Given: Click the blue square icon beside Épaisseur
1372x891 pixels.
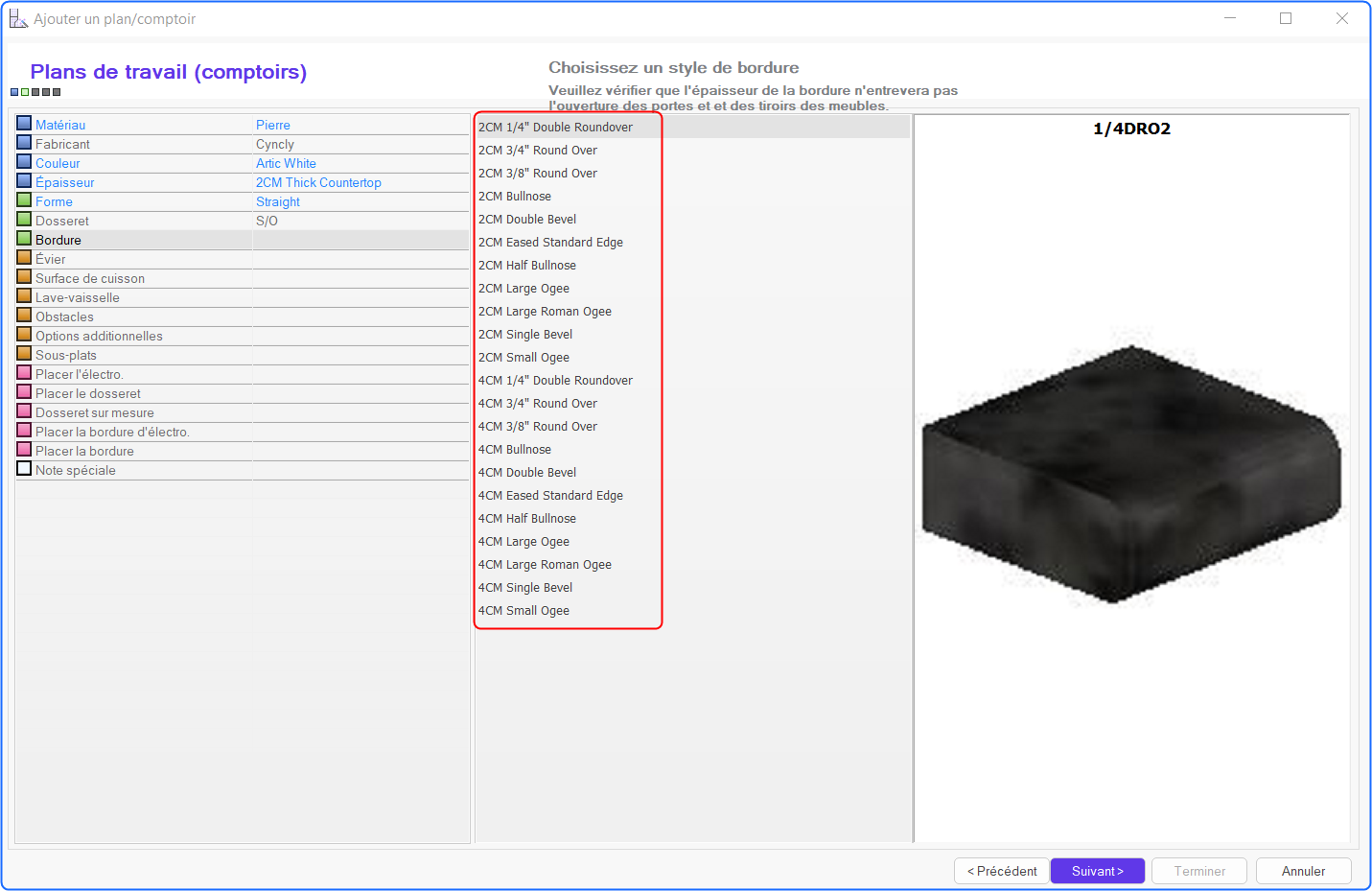Looking at the screenshot, I should point(24,181).
